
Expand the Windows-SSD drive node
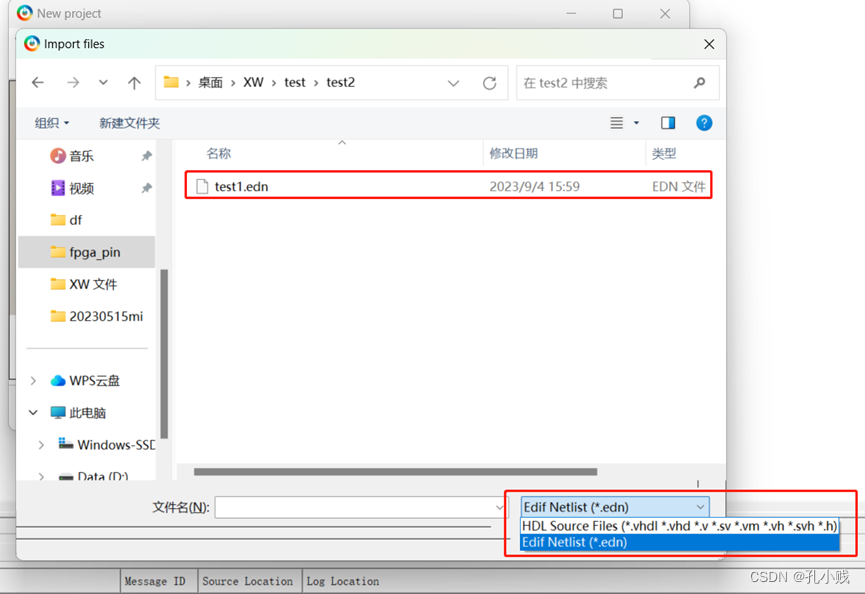pos(43,444)
